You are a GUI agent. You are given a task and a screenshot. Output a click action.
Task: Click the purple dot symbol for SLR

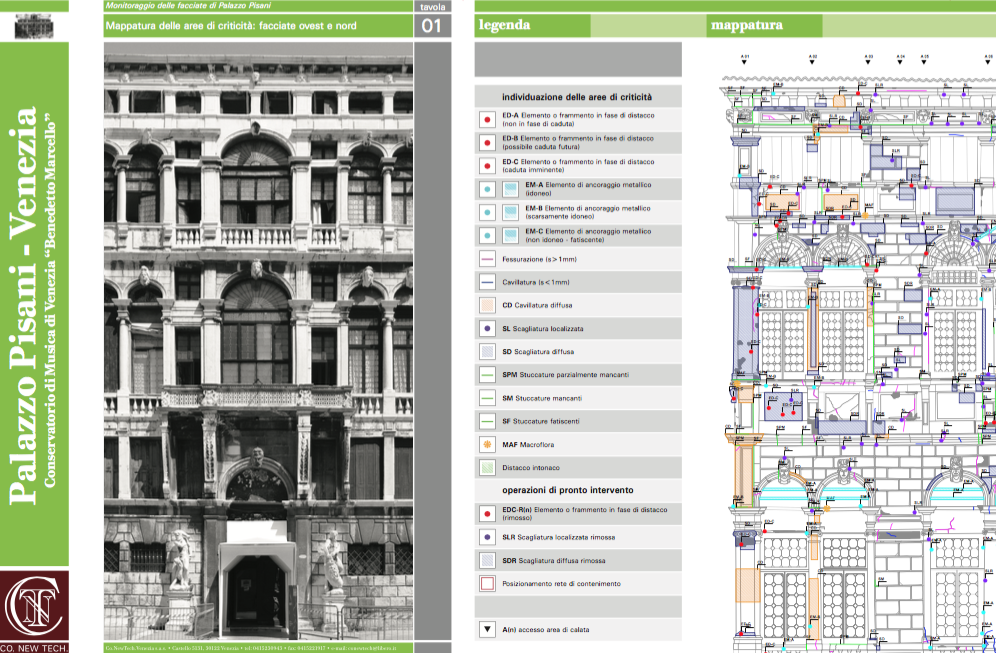487,537
